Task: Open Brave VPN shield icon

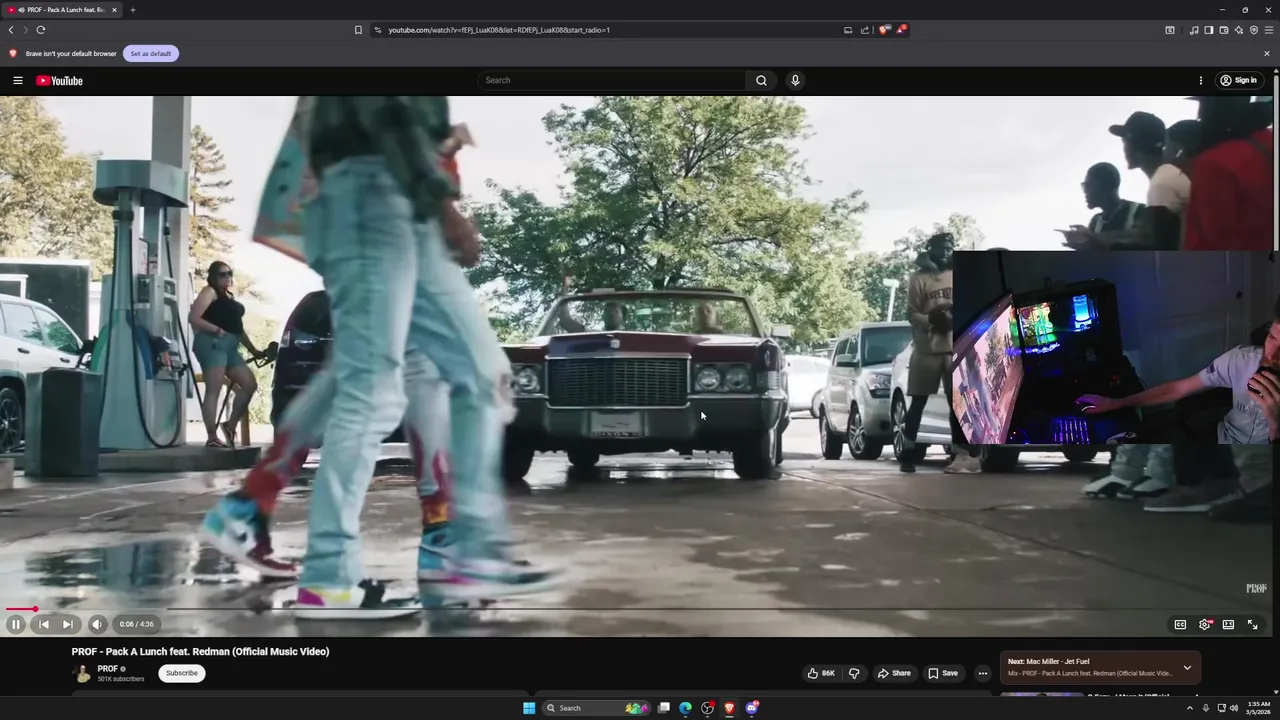Action: tap(1254, 30)
